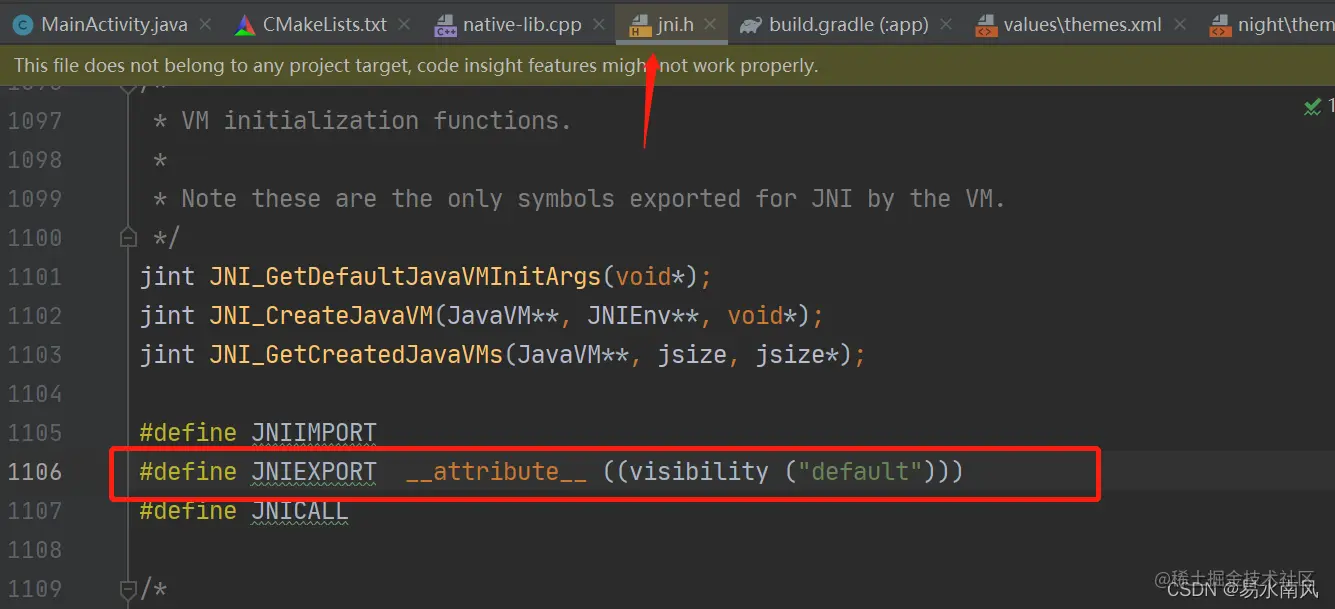Click line number 1101 in the gutter
Screen dimensions: 1335x609
[35, 277]
